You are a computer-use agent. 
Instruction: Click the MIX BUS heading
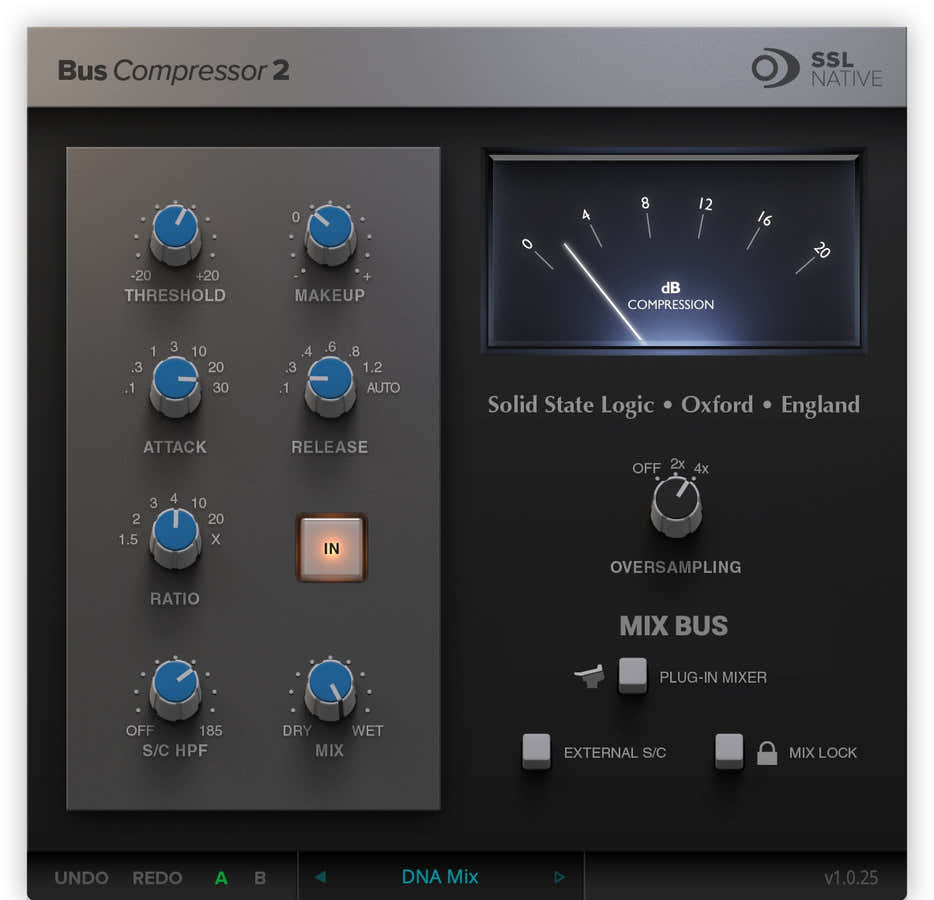click(x=674, y=626)
